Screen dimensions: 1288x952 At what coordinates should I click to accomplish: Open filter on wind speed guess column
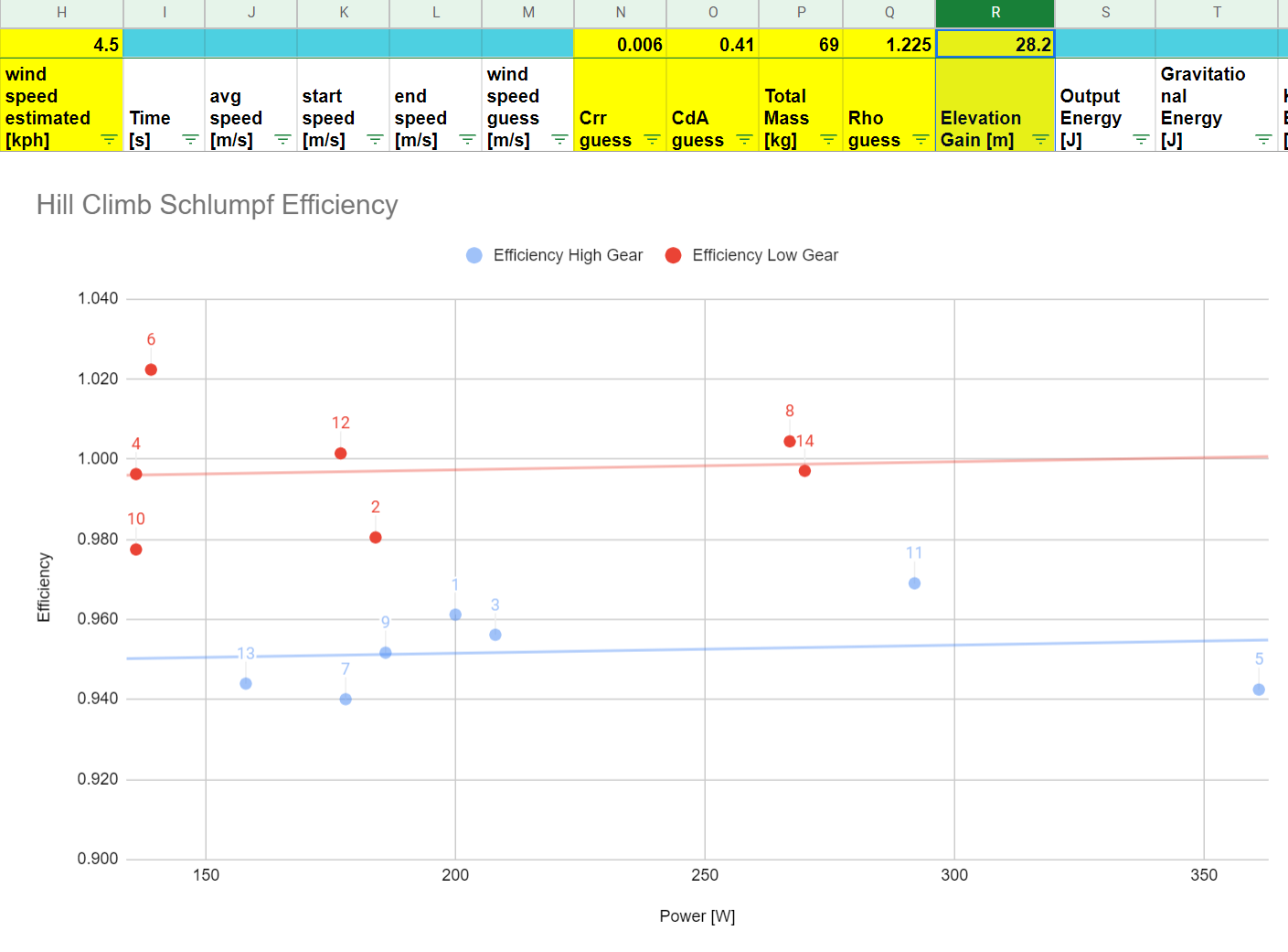(559, 140)
